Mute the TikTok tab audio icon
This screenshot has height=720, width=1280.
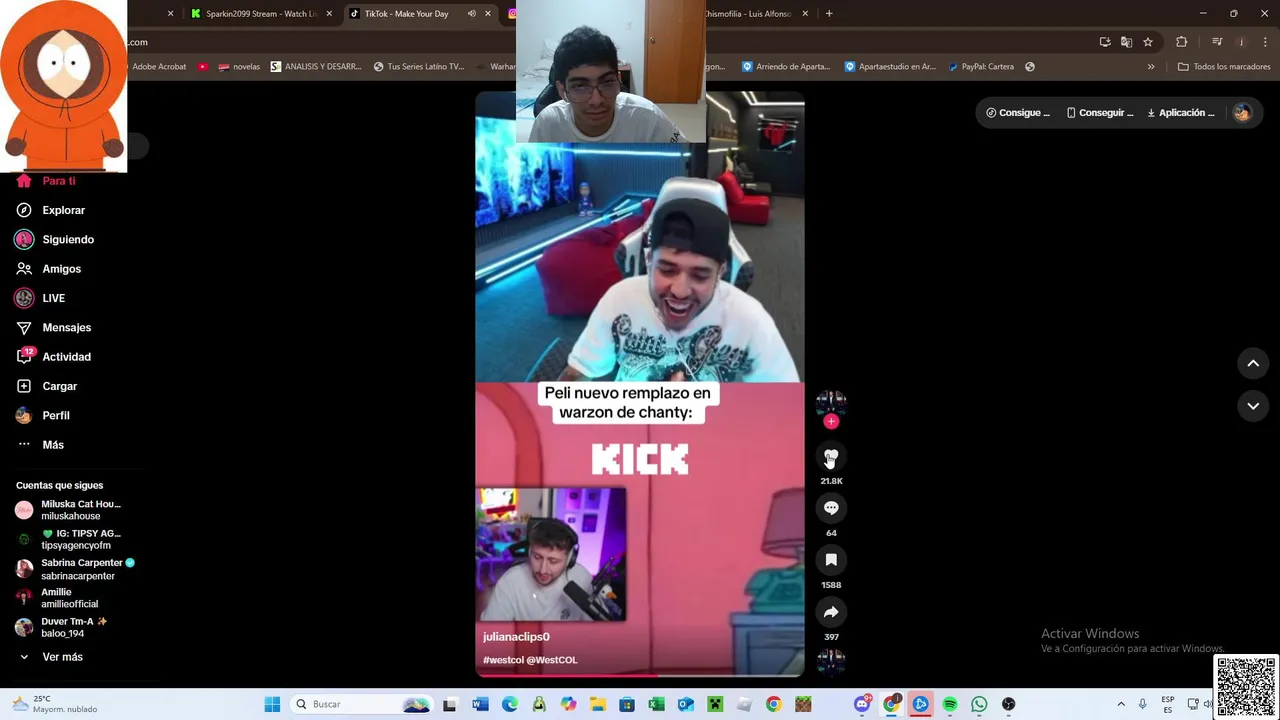[x=471, y=14]
